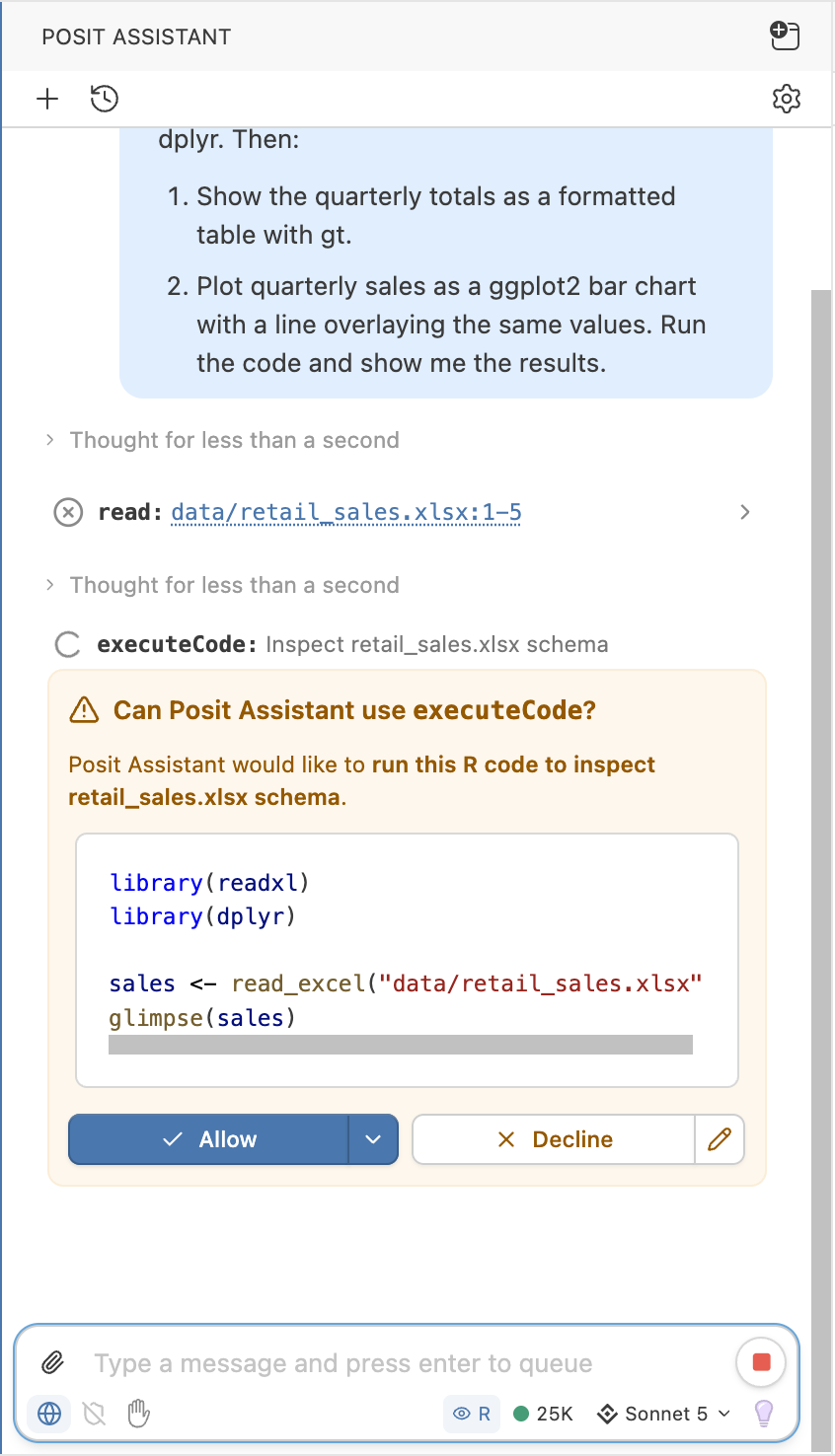Click the 'library(readxl)' code line

[x=209, y=883]
